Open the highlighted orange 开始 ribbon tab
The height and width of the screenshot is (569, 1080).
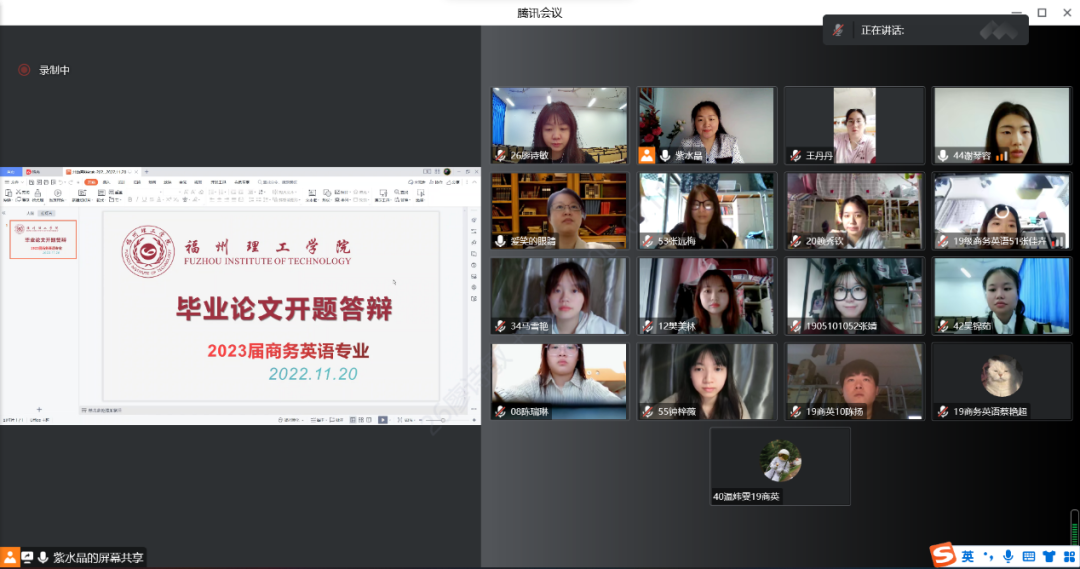[x=91, y=183]
